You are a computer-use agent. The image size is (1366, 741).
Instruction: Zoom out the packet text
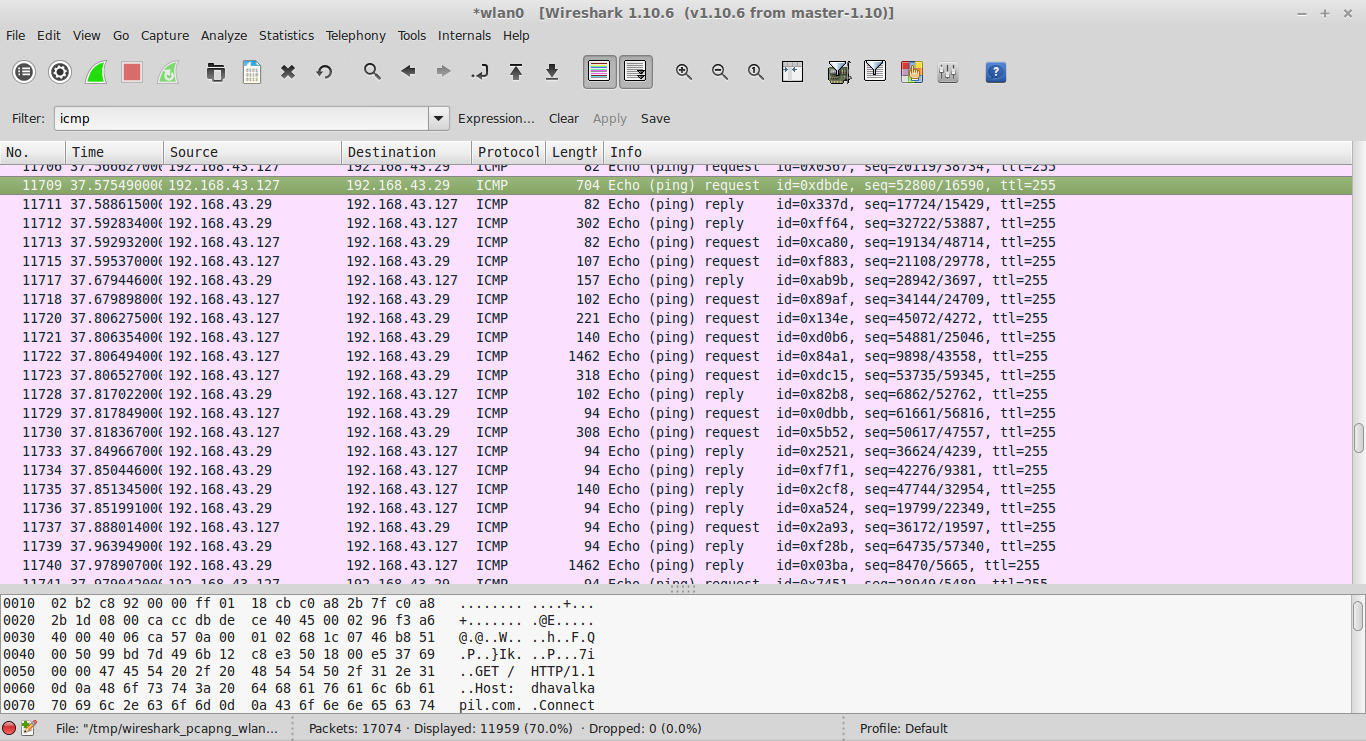click(720, 72)
